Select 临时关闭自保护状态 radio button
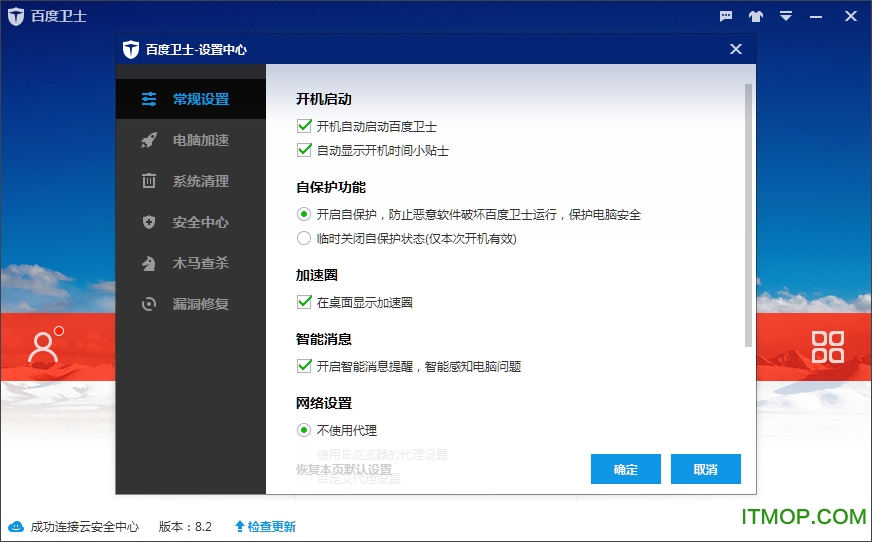 pos(304,238)
